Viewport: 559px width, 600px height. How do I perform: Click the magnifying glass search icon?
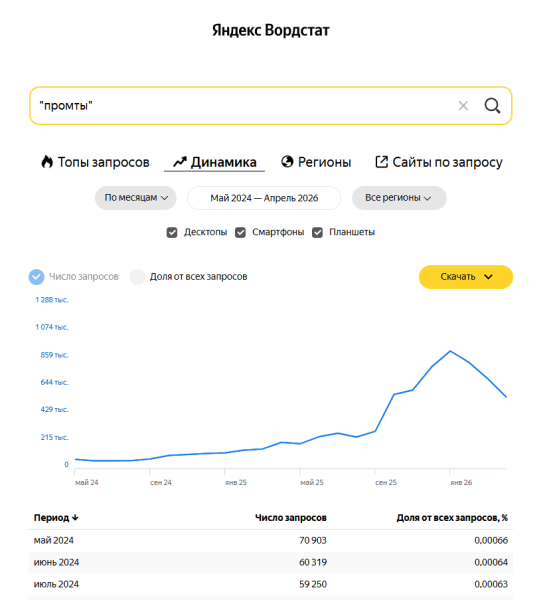click(x=492, y=106)
